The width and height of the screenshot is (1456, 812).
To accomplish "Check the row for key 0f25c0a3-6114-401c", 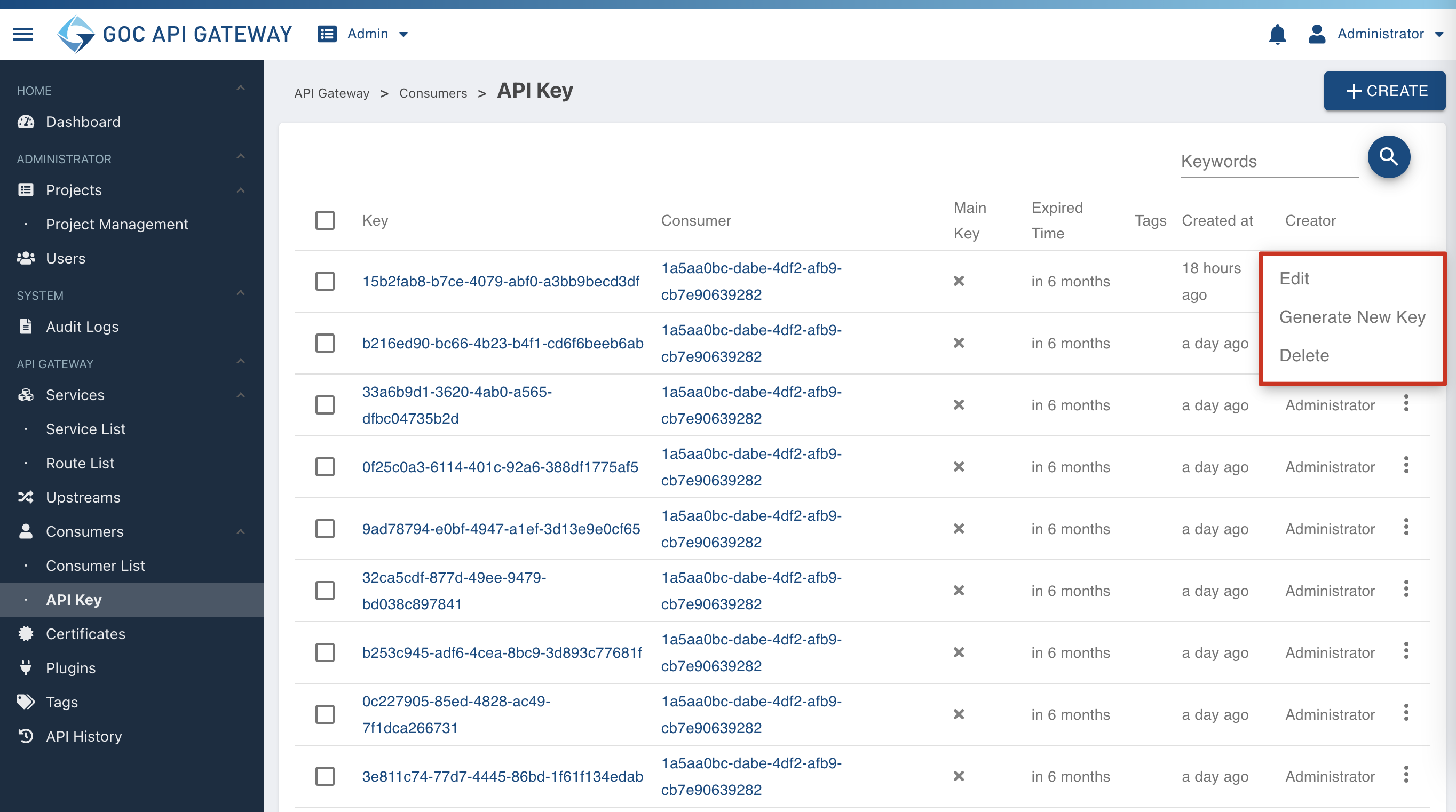I will pyautogui.click(x=325, y=467).
